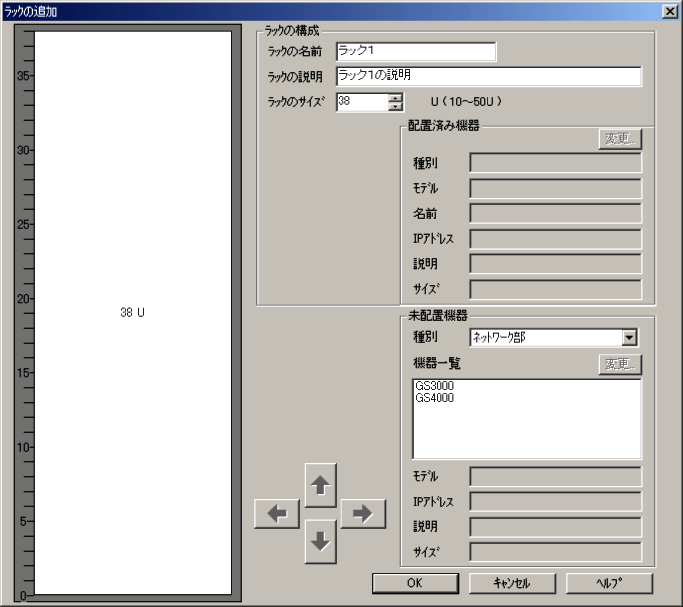The image size is (683, 607).
Task: Decrease rack size with spinner down arrow
Action: click(x=395, y=107)
